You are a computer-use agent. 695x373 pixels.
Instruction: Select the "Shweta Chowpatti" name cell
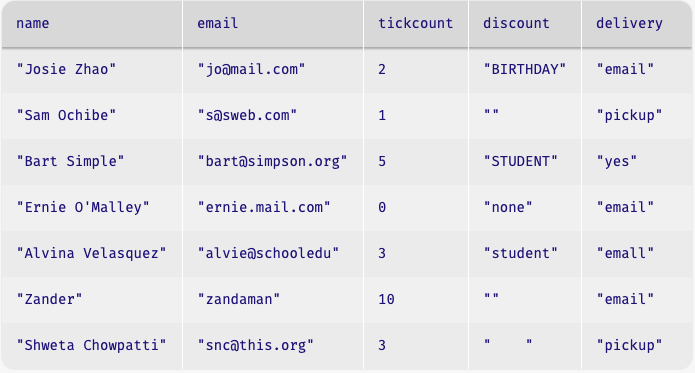click(x=92, y=346)
